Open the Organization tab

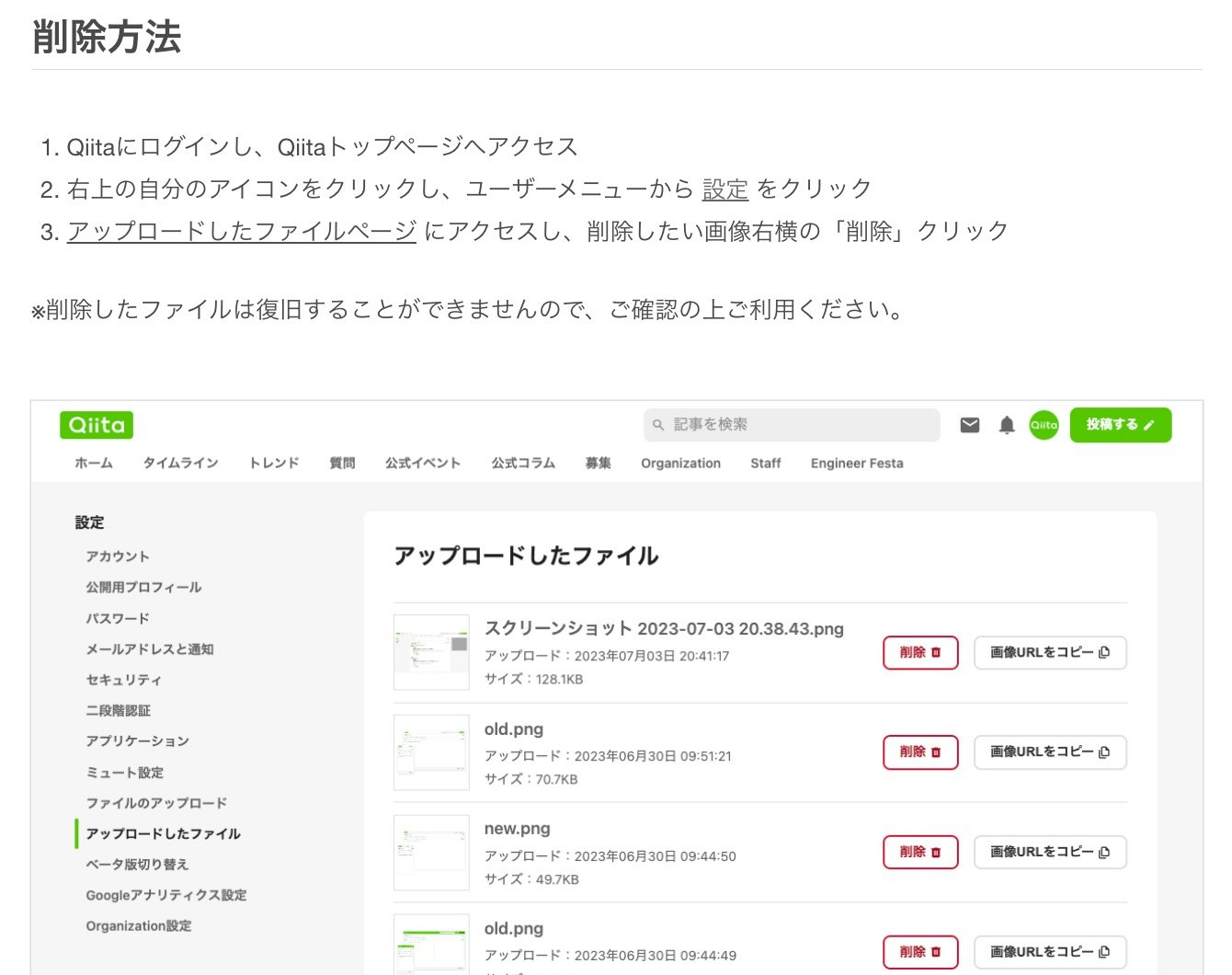681,464
